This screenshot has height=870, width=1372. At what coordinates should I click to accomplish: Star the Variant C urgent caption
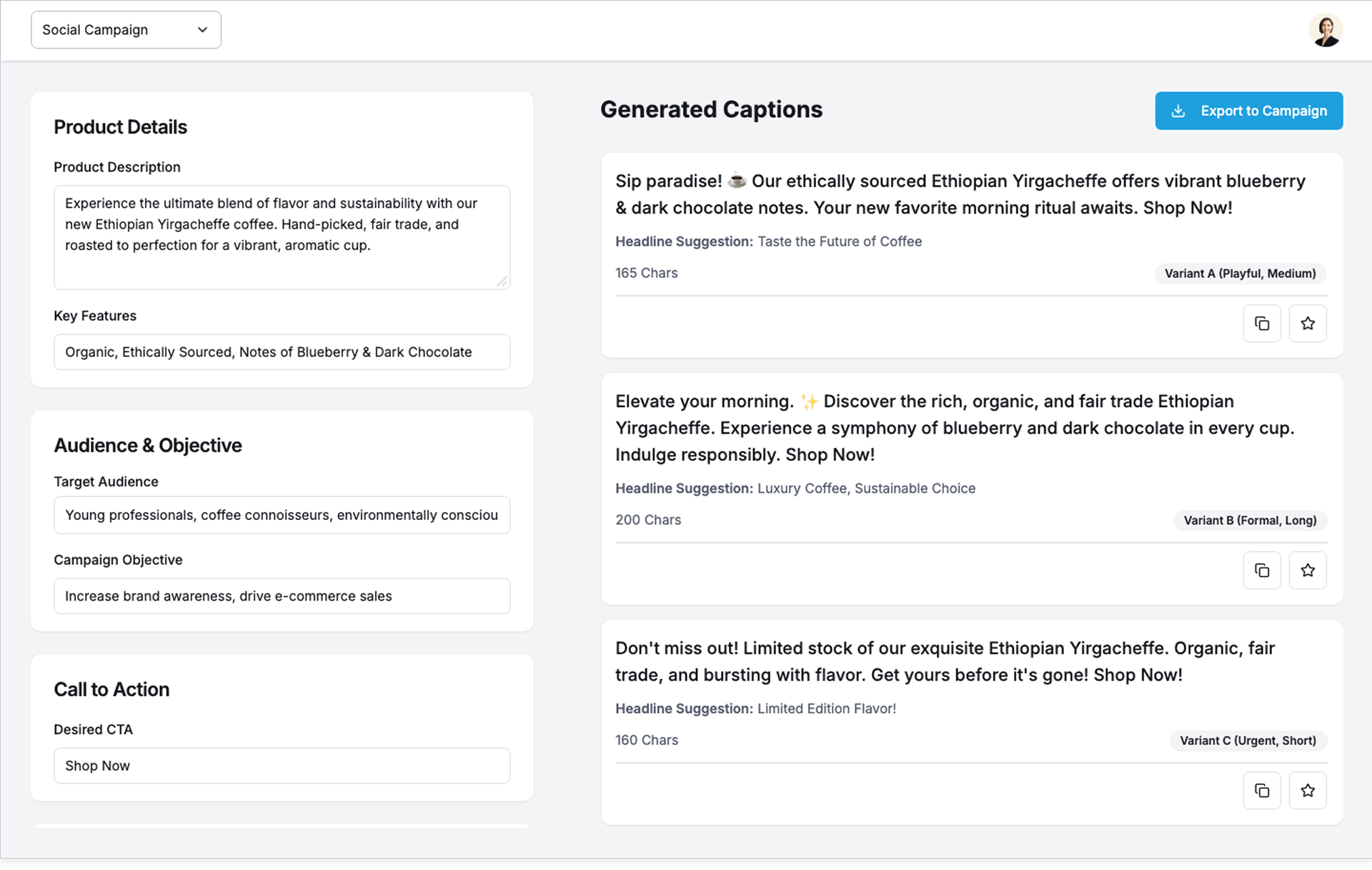[1308, 791]
